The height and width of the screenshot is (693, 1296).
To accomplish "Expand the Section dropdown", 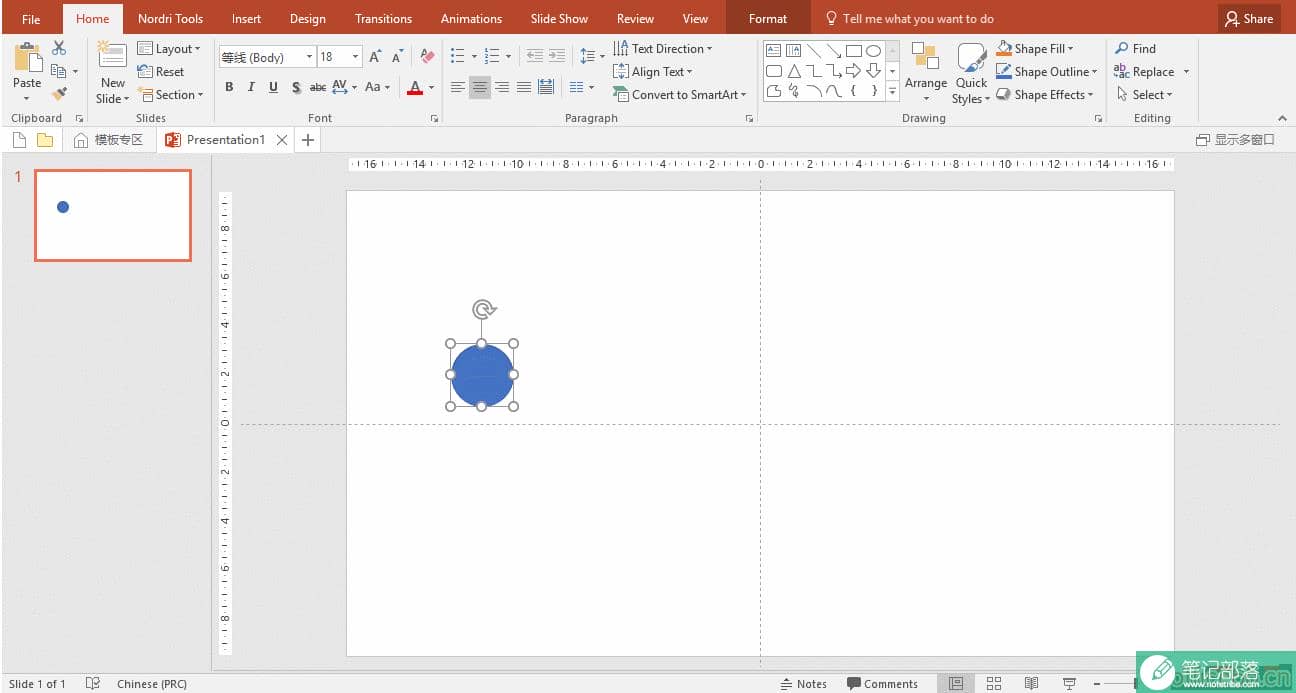I will tap(172, 95).
